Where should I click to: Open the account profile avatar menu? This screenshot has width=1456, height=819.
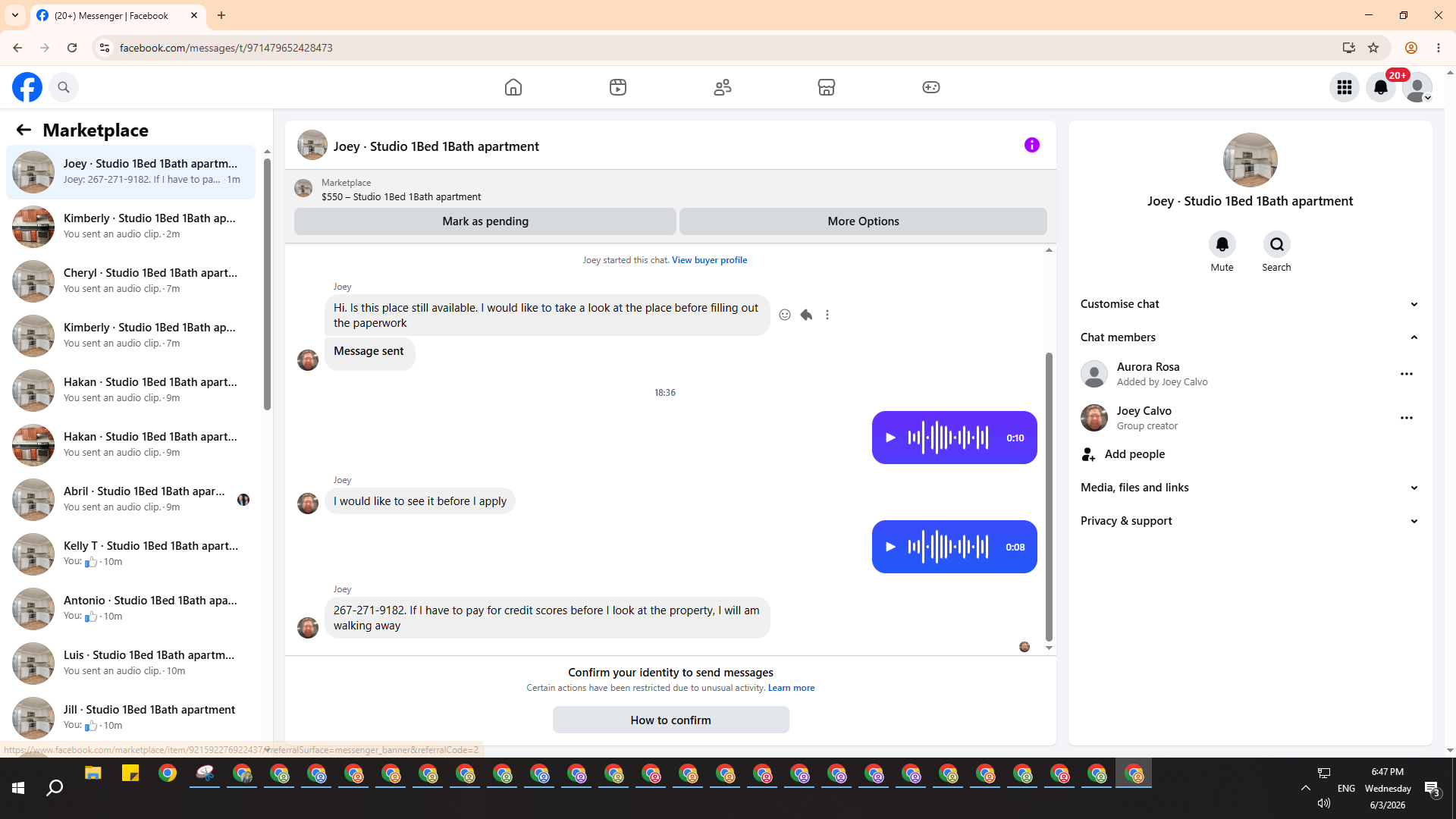[1417, 87]
